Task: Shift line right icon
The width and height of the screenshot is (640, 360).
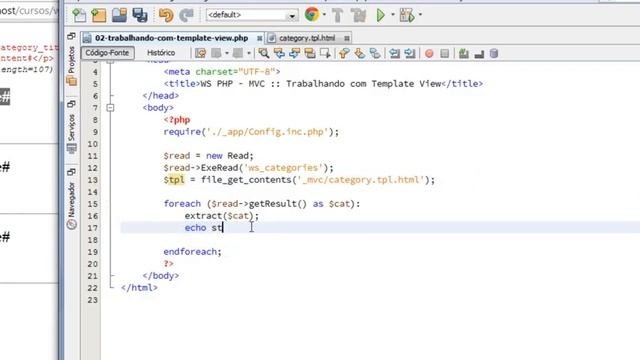Action: tap(410, 53)
